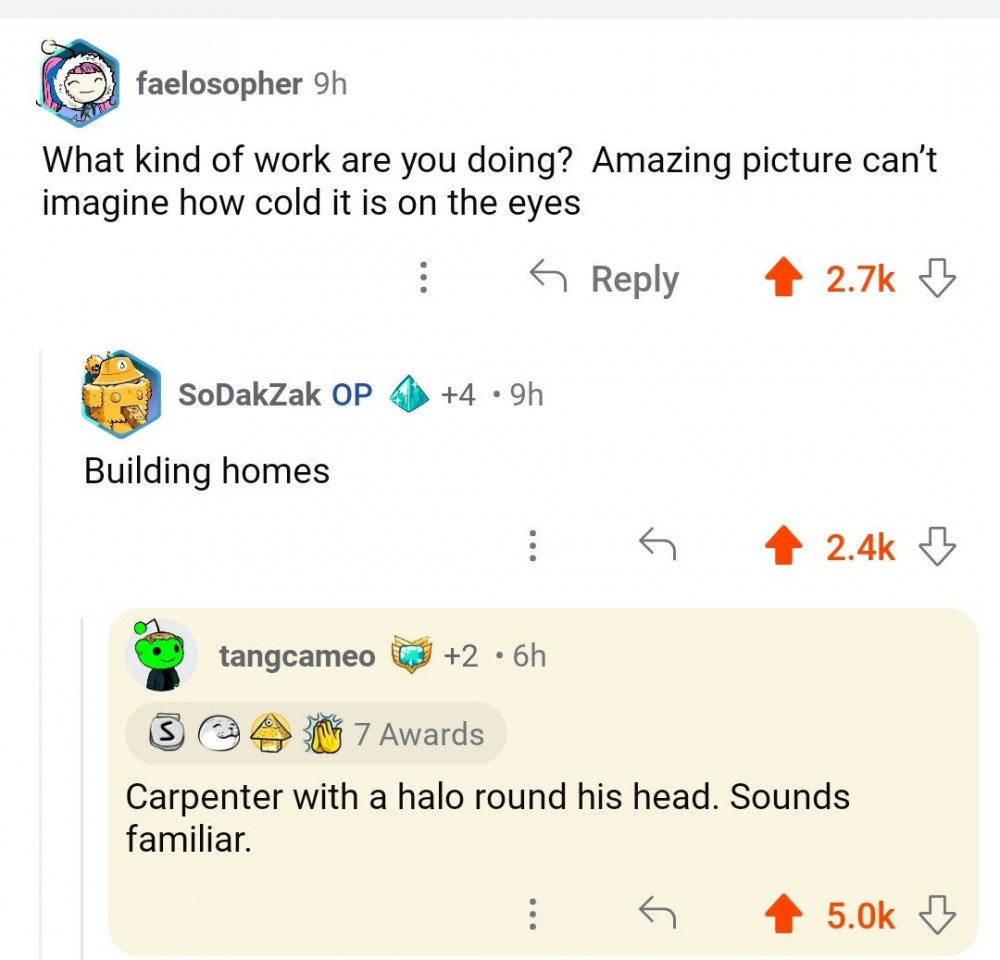
Task: View the 7 Awards on tangcameo's comment
Action: [x=316, y=734]
